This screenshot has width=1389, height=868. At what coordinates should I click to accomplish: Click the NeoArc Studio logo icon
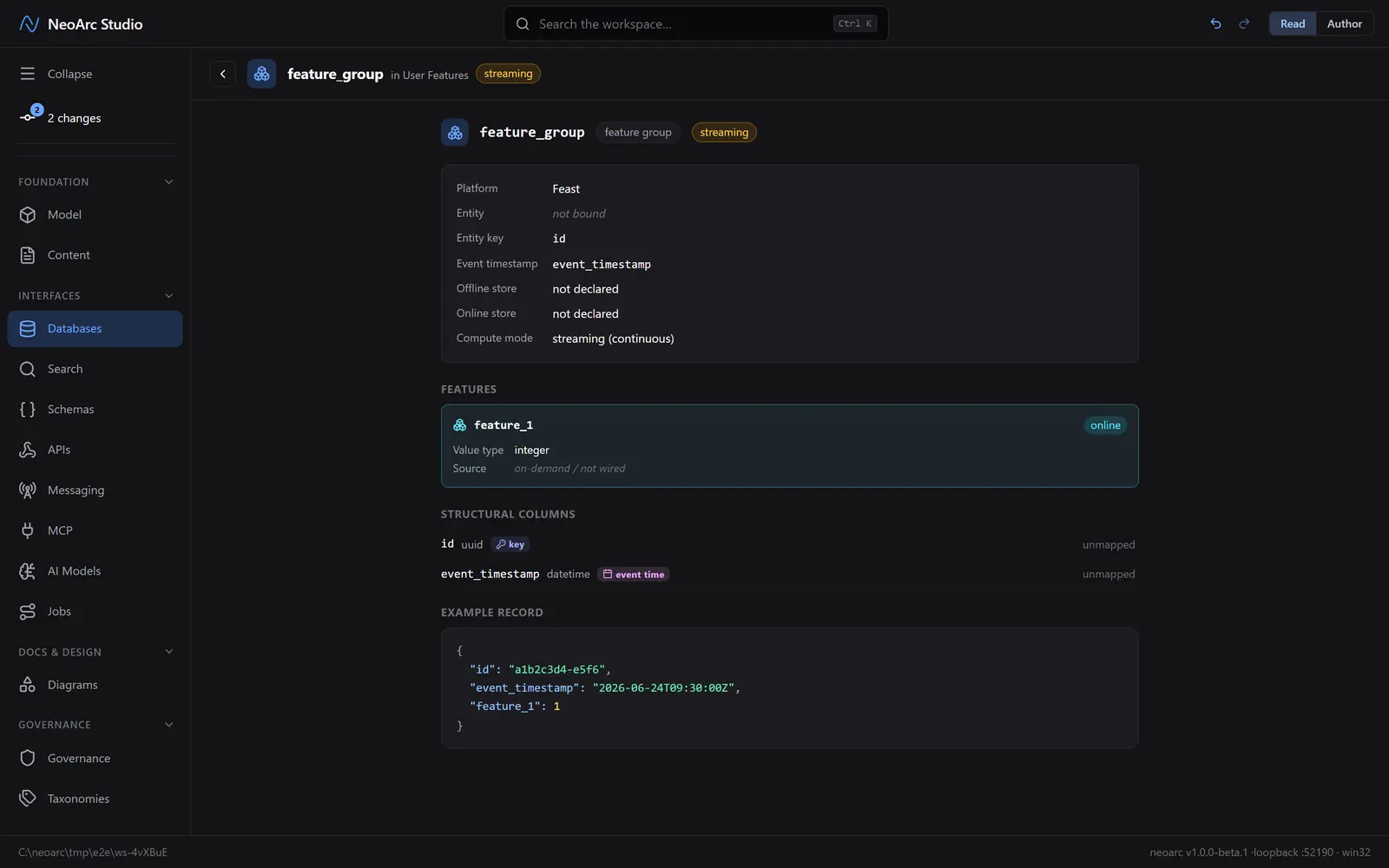[29, 23]
